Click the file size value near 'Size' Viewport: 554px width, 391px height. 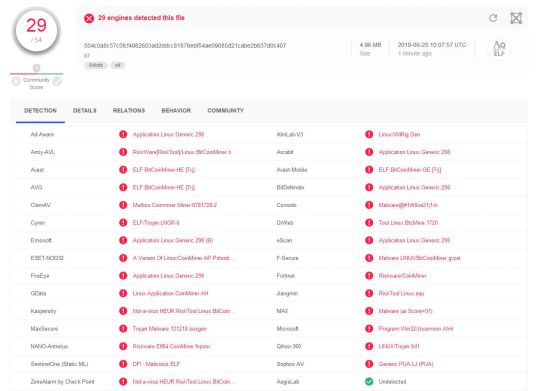(370, 45)
